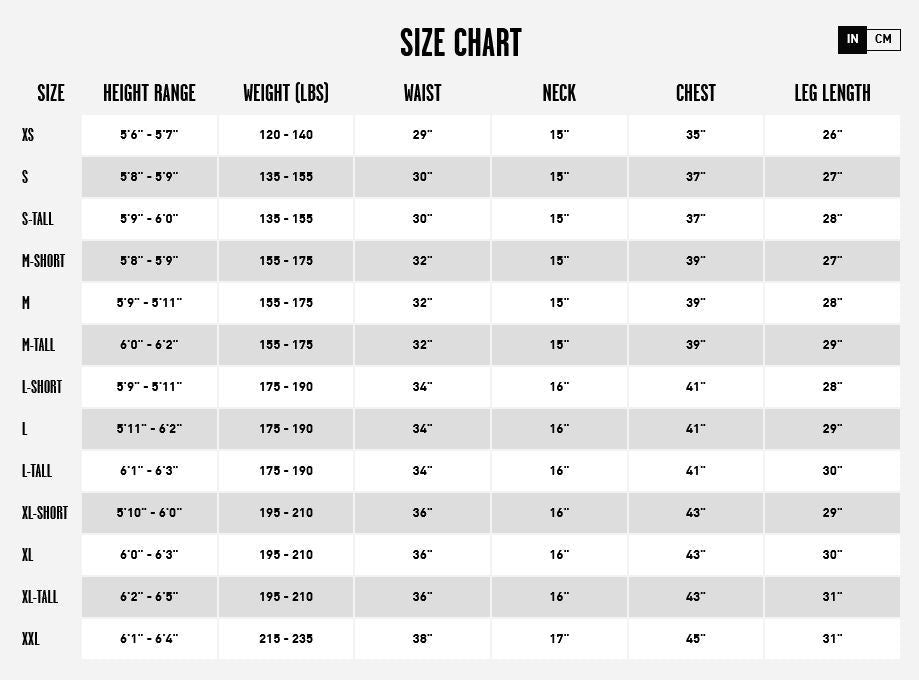
Task: Click the Size column header
Action: pyautogui.click(x=51, y=93)
